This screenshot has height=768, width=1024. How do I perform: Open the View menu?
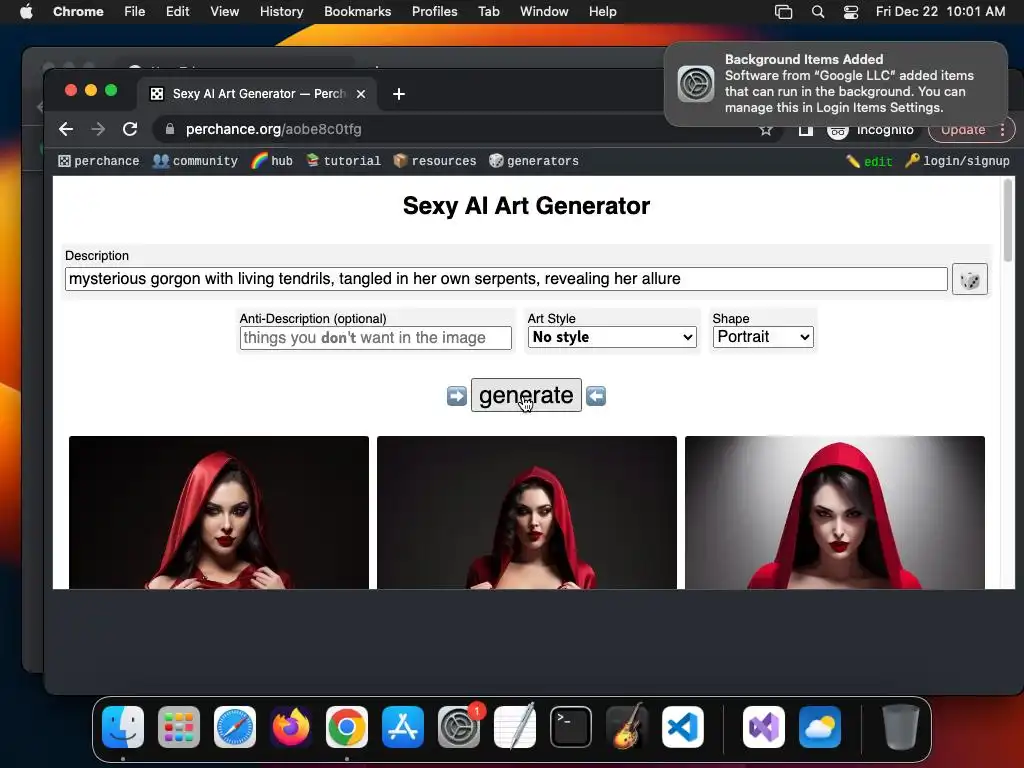pyautogui.click(x=225, y=12)
